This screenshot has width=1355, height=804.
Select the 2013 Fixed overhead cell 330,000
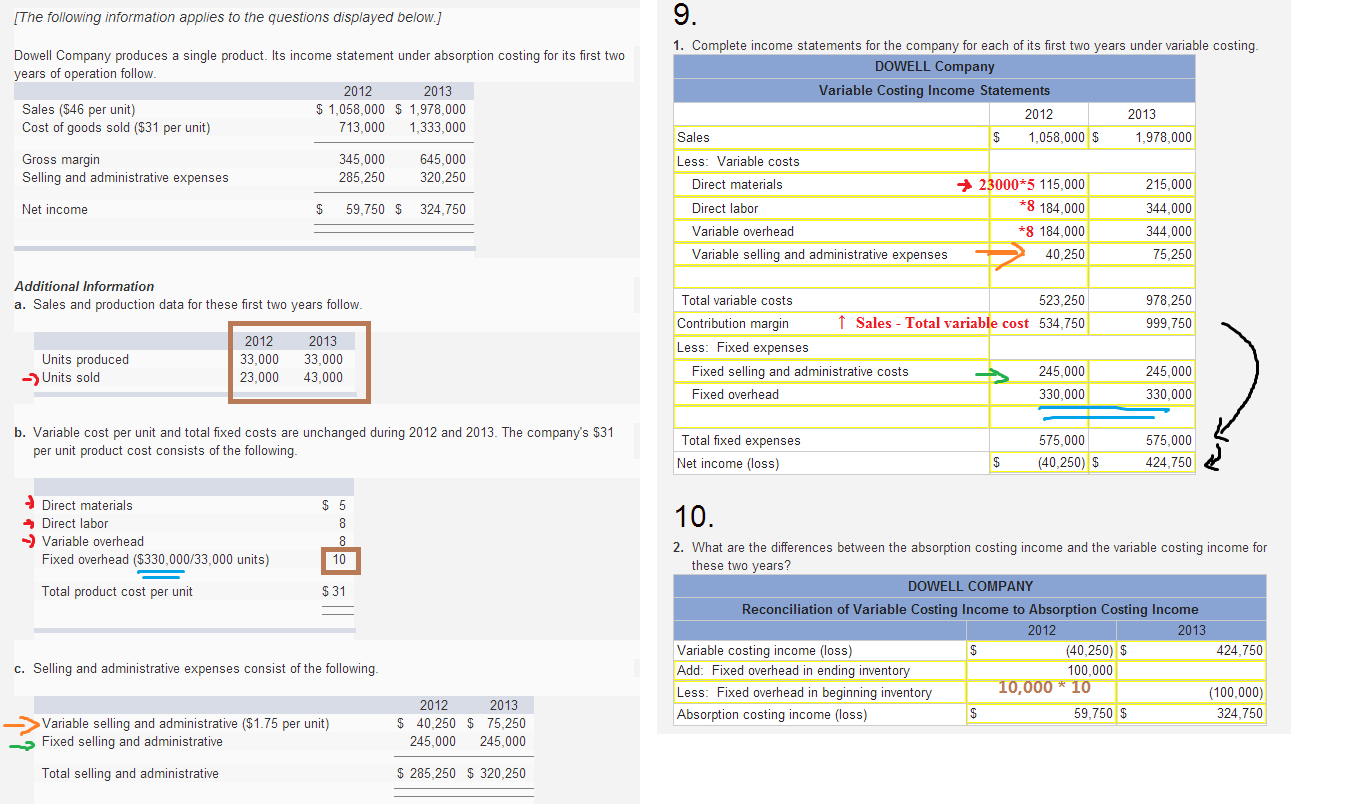click(1143, 394)
